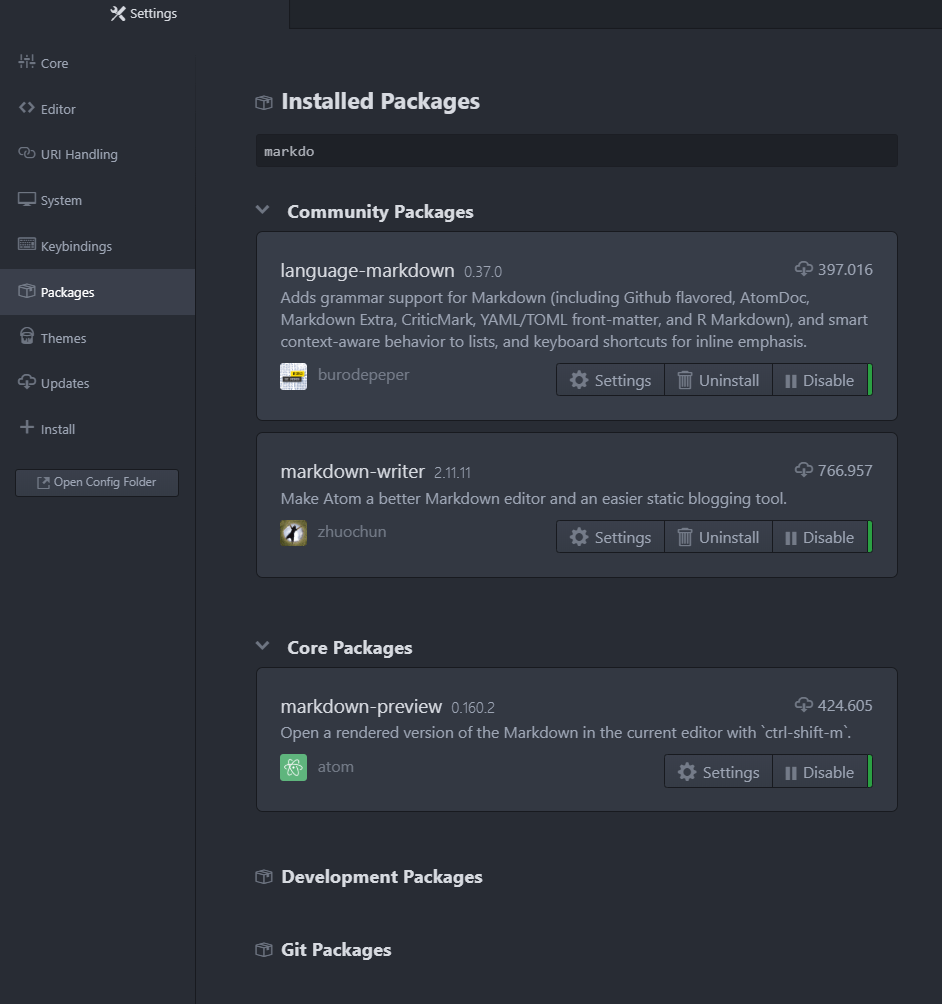The width and height of the screenshot is (942, 1004).
Task: Switch to the Settings tab
Action: (x=143, y=13)
